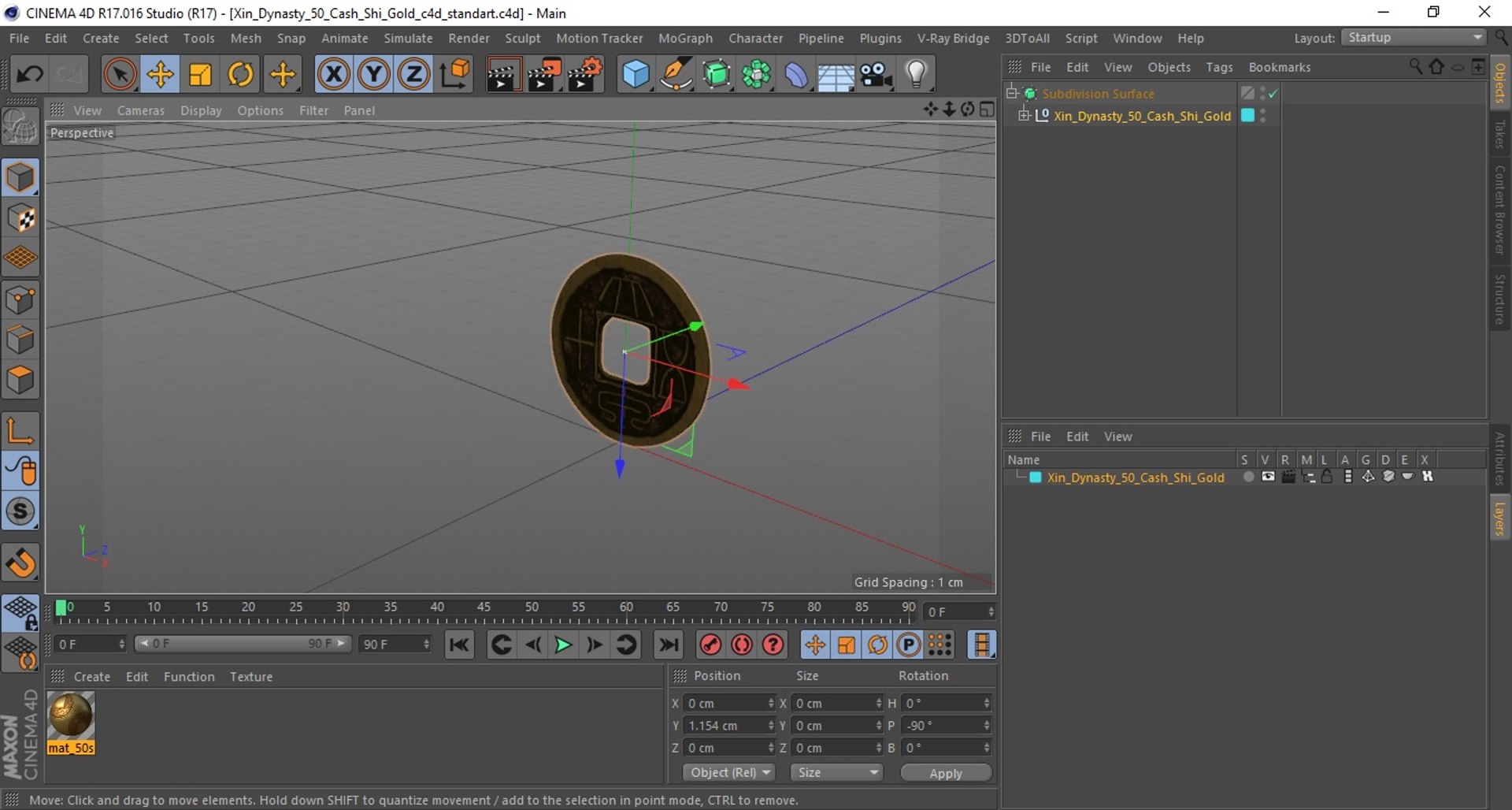Toggle viewport maximize icon in viewport corner

pos(987,110)
